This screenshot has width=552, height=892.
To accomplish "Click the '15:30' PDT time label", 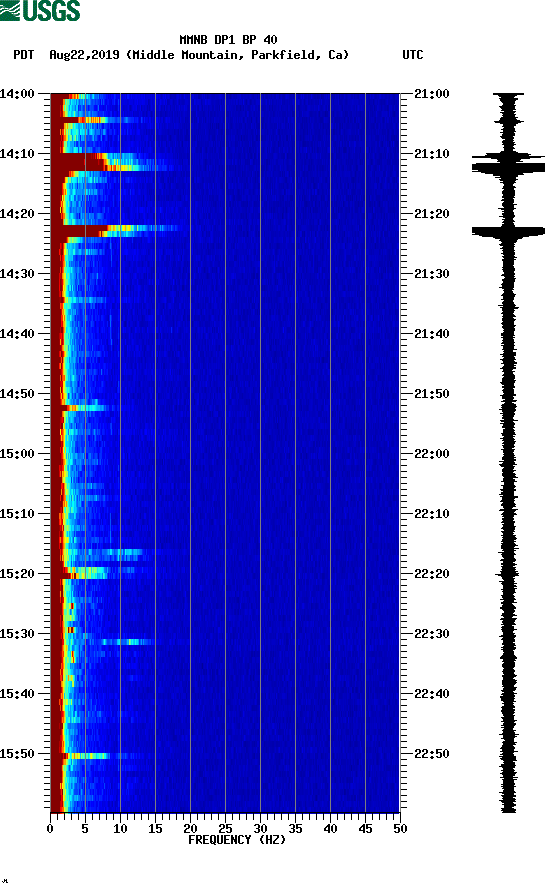I will pyautogui.click(x=17, y=634).
